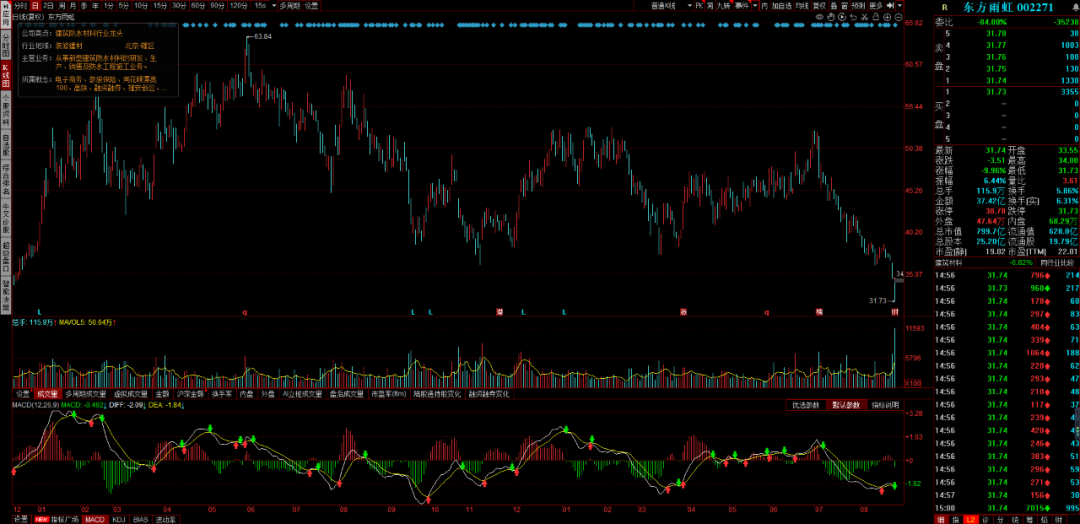1080x524 pixels.
Task: Click the 事件 events button
Action: click(742, 6)
